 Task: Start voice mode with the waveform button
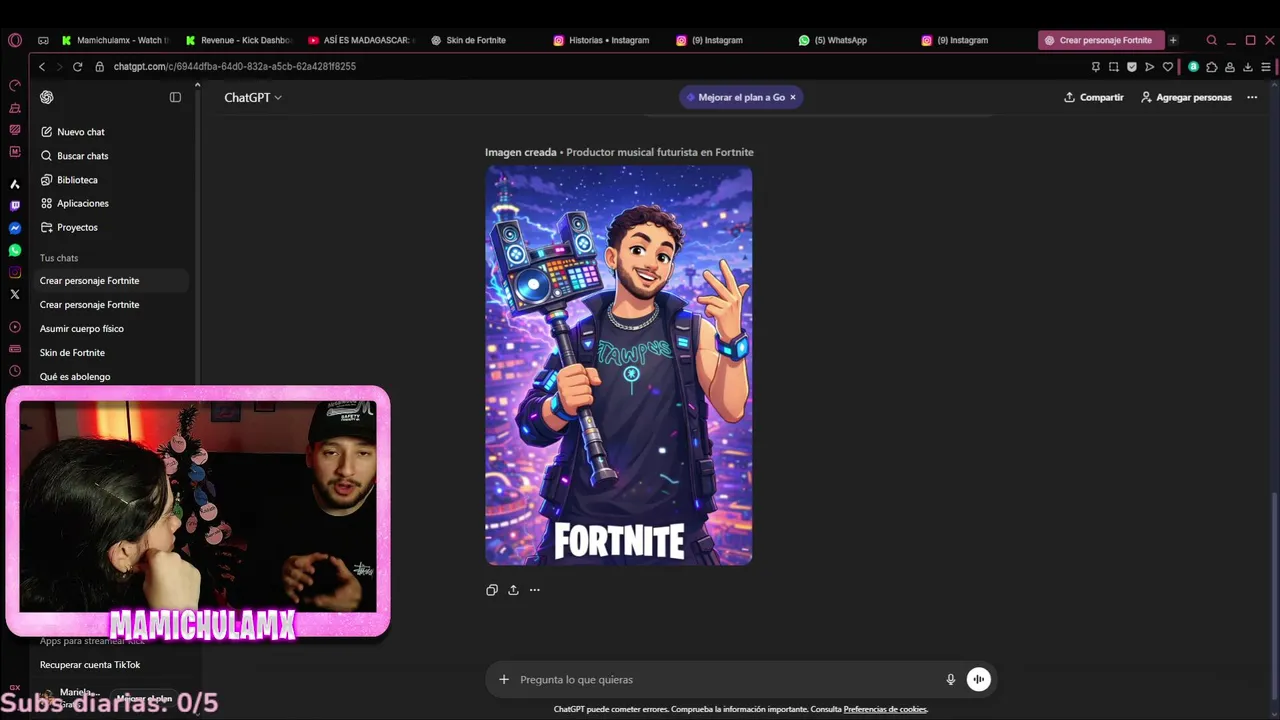(x=979, y=680)
